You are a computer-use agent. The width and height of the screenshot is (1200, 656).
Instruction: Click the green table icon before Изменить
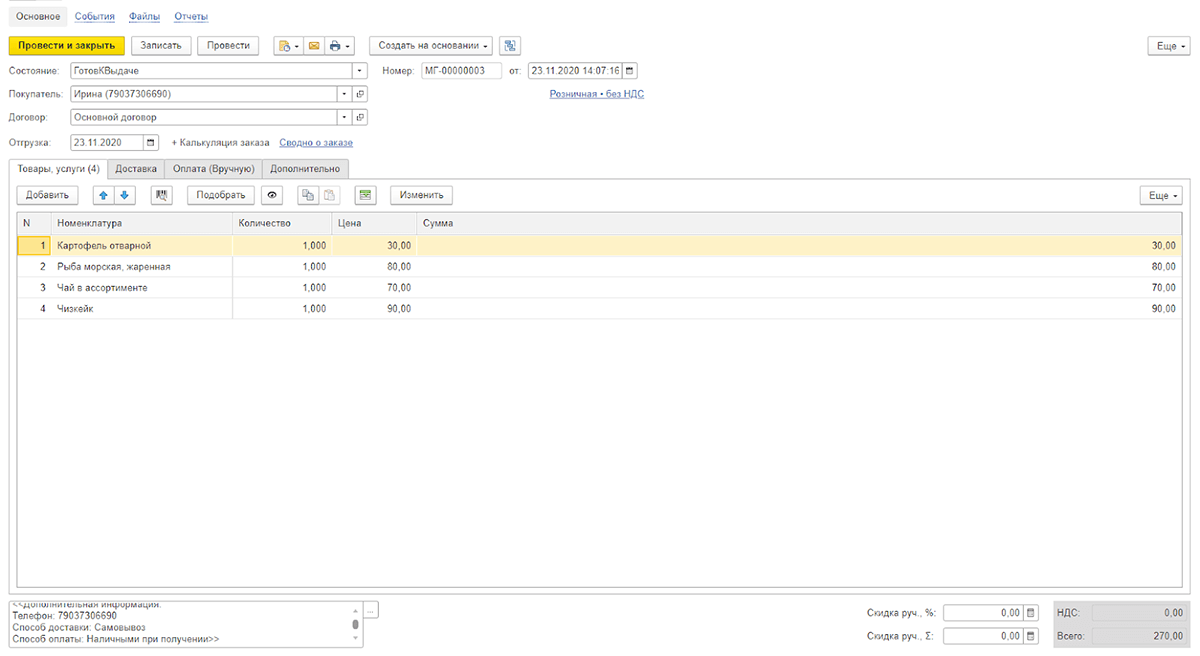366,196
